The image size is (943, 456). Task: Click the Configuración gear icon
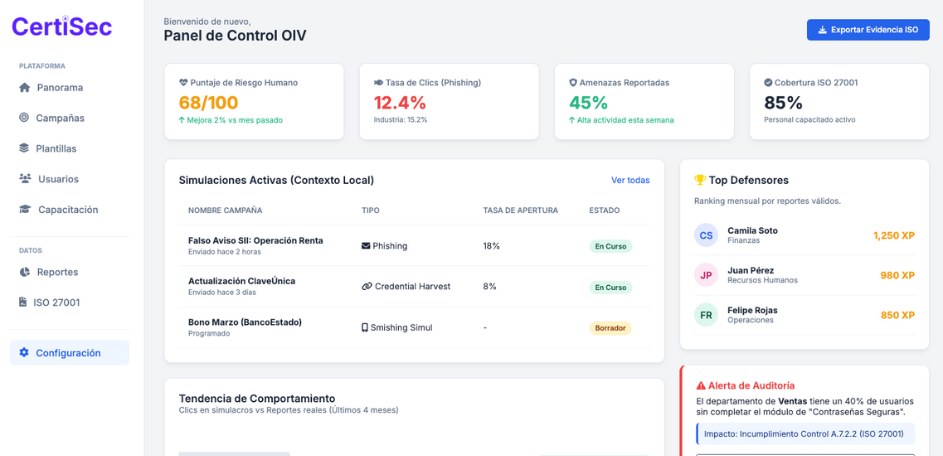(x=25, y=353)
